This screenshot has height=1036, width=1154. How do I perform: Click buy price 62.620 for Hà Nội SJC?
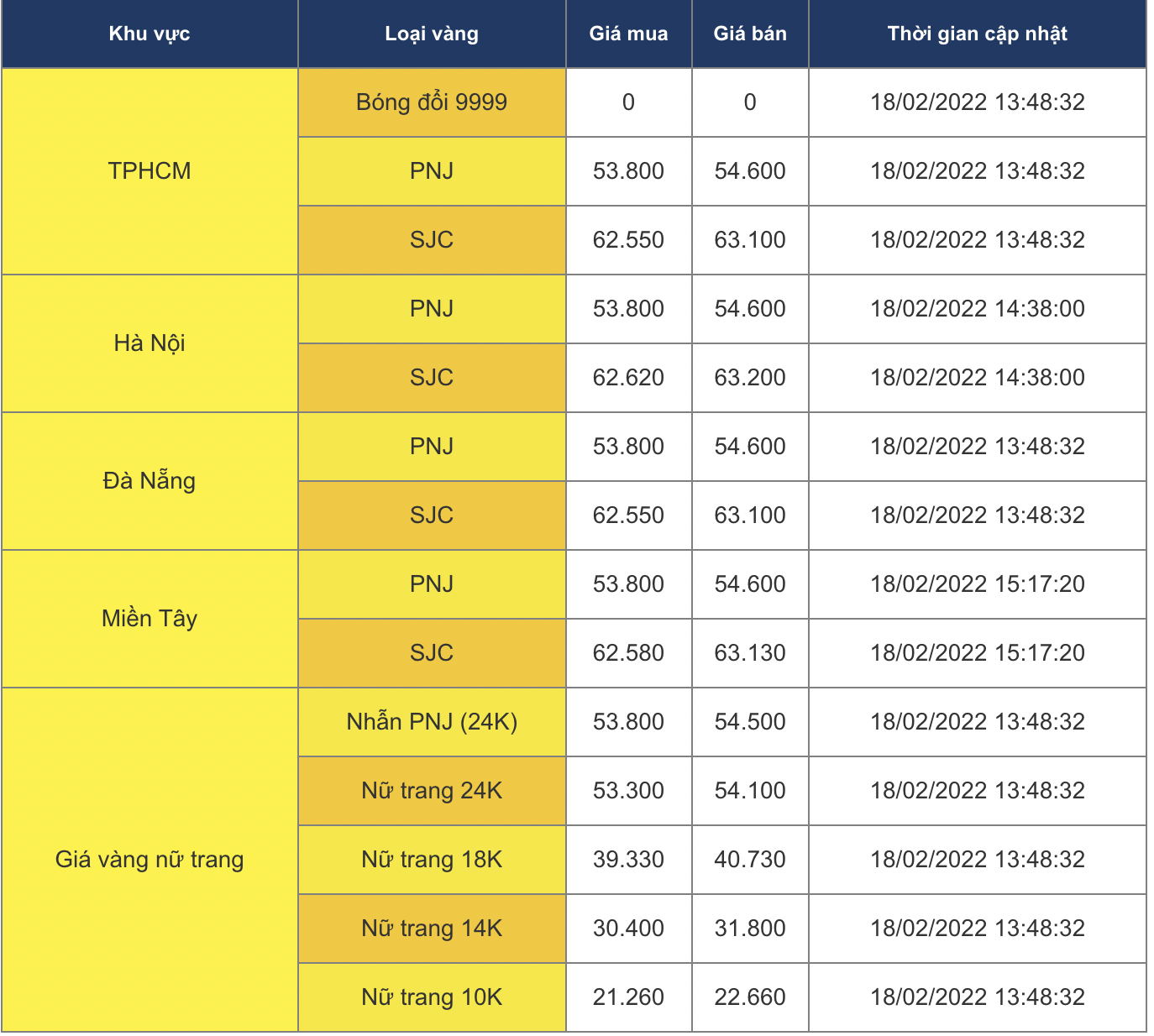point(628,377)
